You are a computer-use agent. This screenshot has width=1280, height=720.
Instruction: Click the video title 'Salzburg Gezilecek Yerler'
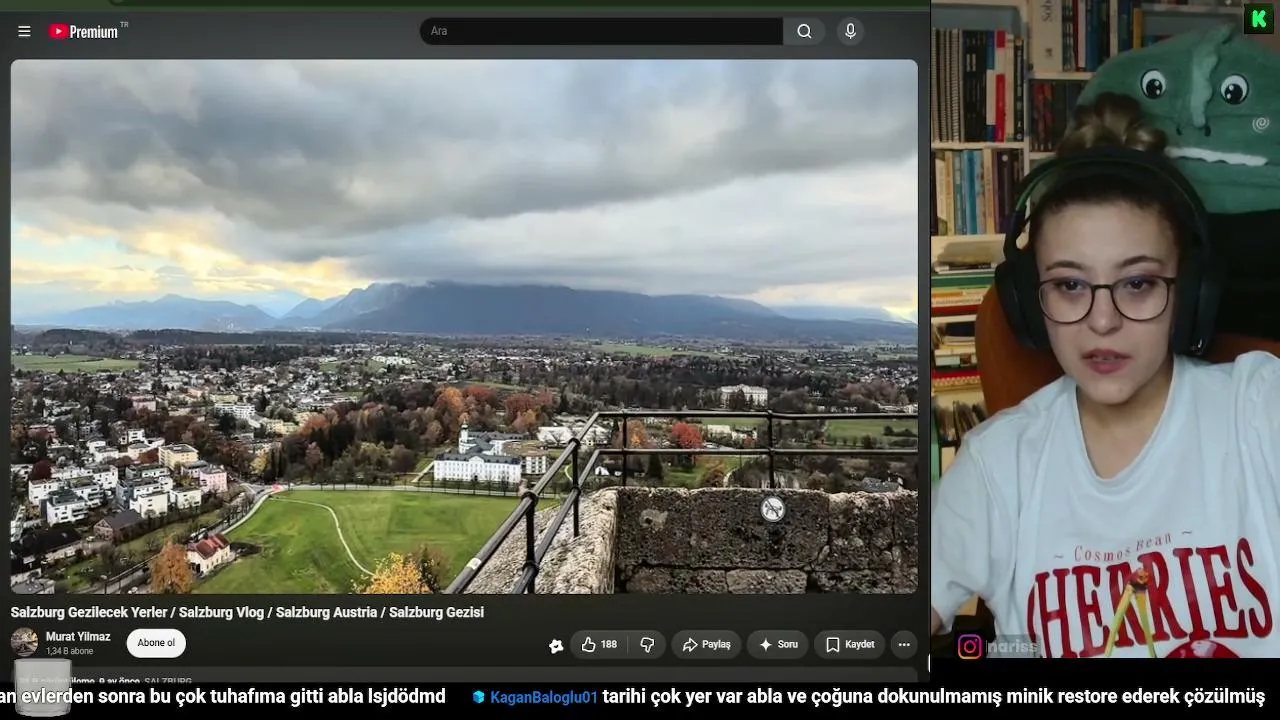pyautogui.click(x=247, y=612)
